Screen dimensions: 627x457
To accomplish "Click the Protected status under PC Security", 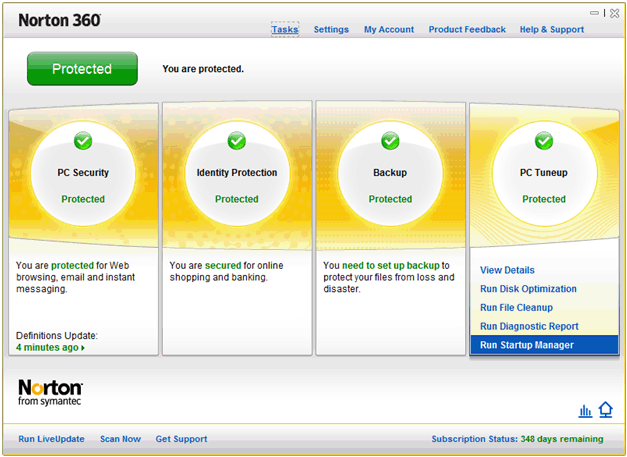I will [83, 199].
